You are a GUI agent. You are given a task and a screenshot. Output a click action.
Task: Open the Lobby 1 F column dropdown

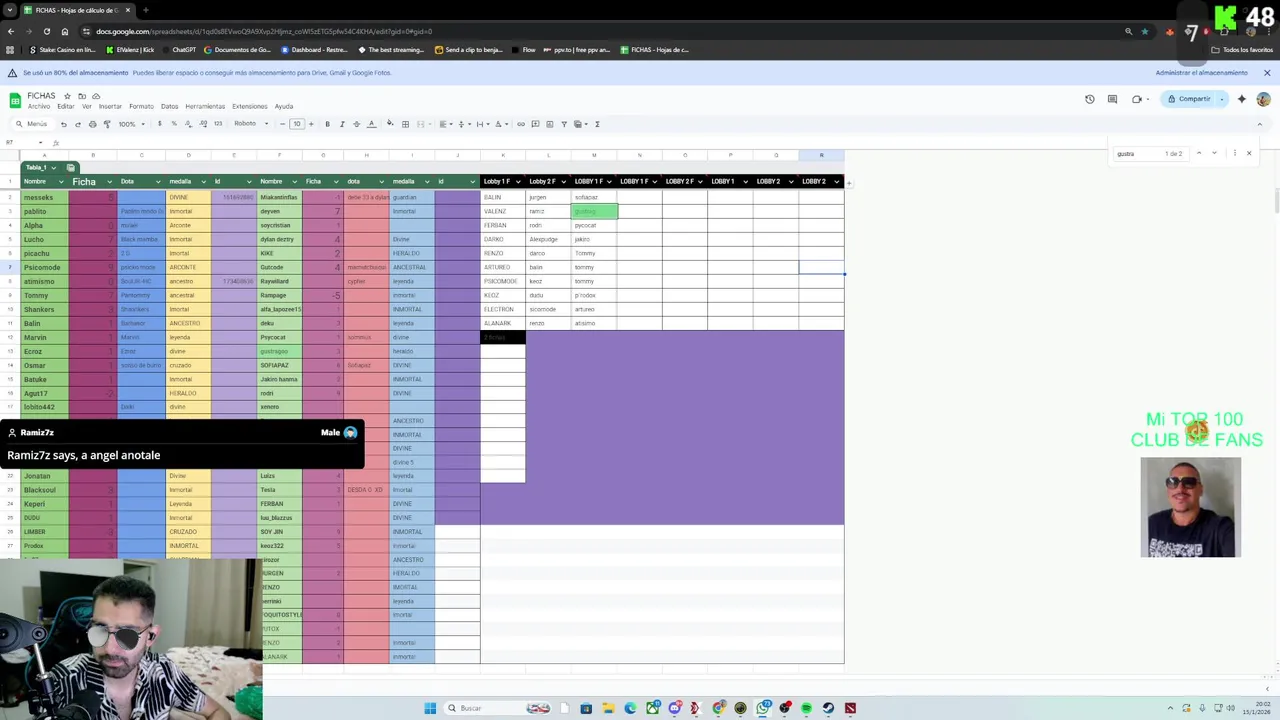point(518,181)
